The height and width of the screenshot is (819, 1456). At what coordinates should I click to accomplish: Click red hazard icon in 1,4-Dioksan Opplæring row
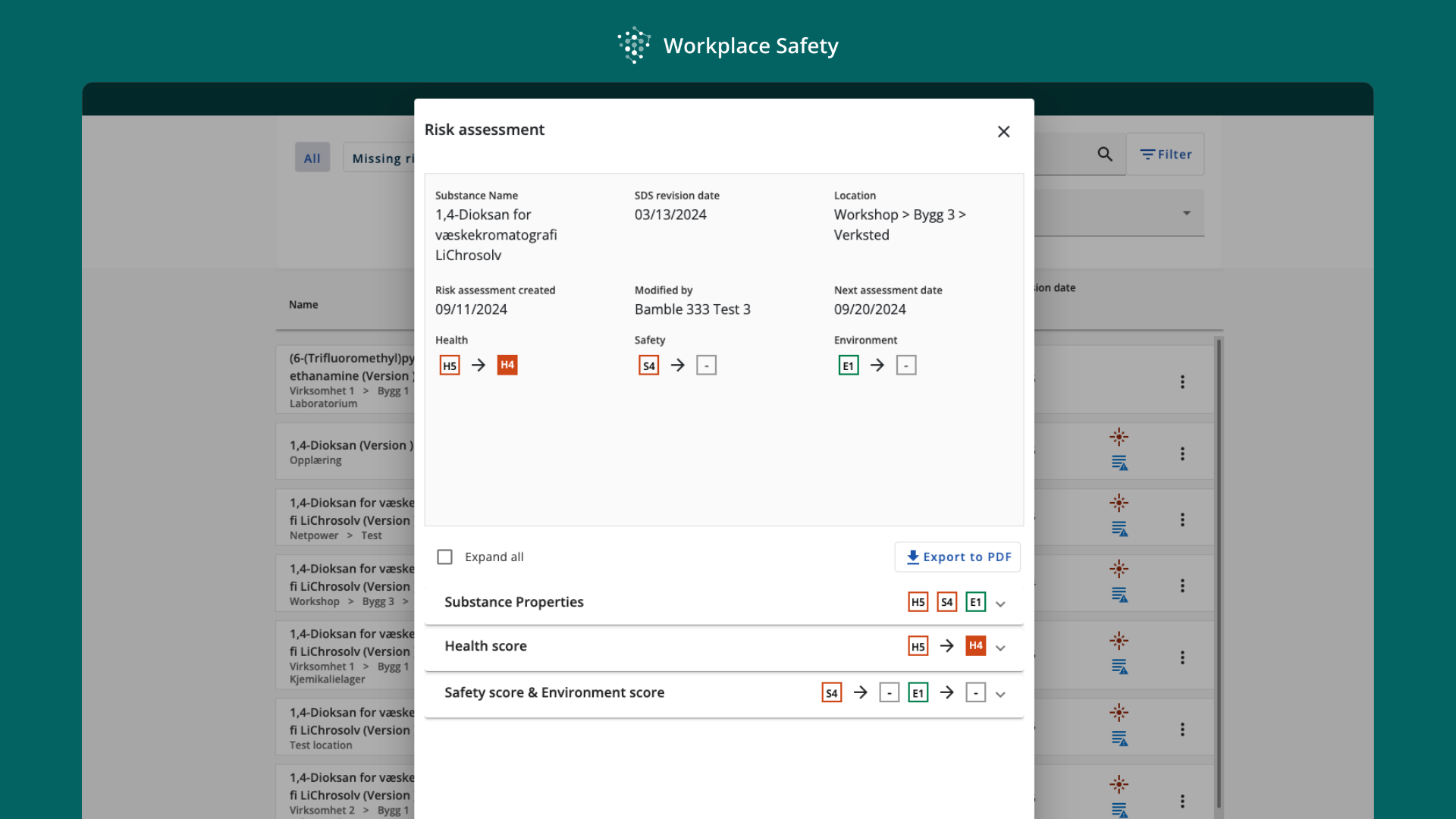click(x=1119, y=437)
